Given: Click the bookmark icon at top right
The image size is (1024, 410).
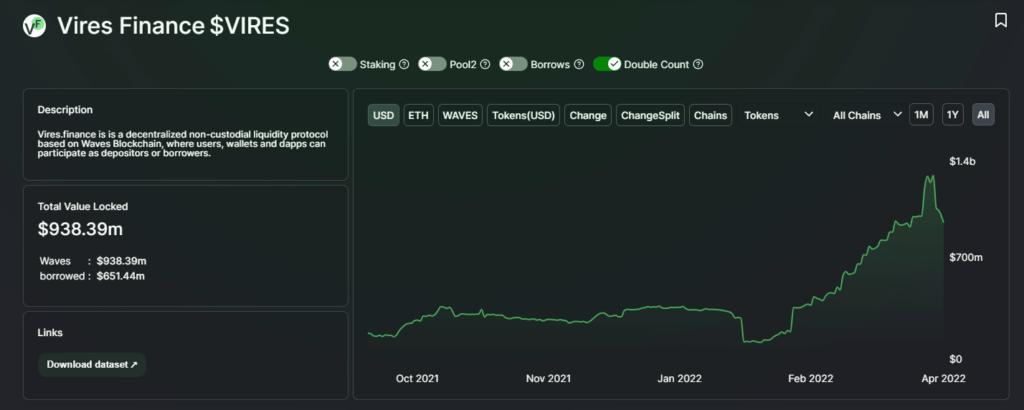Looking at the screenshot, I should (x=1000, y=20).
